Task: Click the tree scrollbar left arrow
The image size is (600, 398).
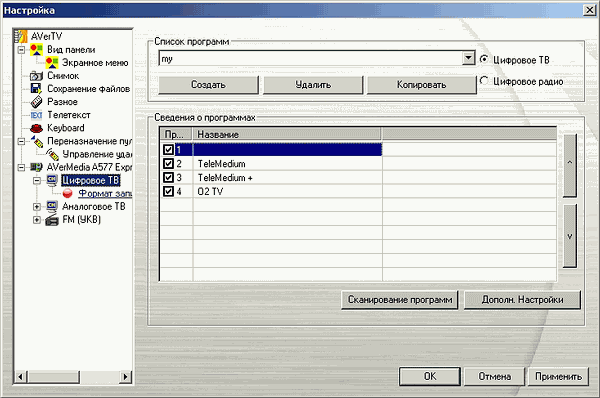Action: [x=20, y=377]
